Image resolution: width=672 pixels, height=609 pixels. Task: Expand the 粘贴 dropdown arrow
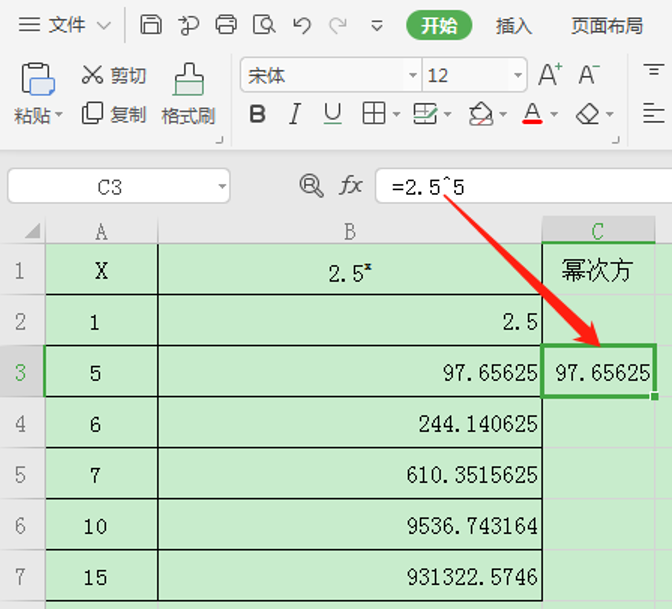click(x=59, y=114)
